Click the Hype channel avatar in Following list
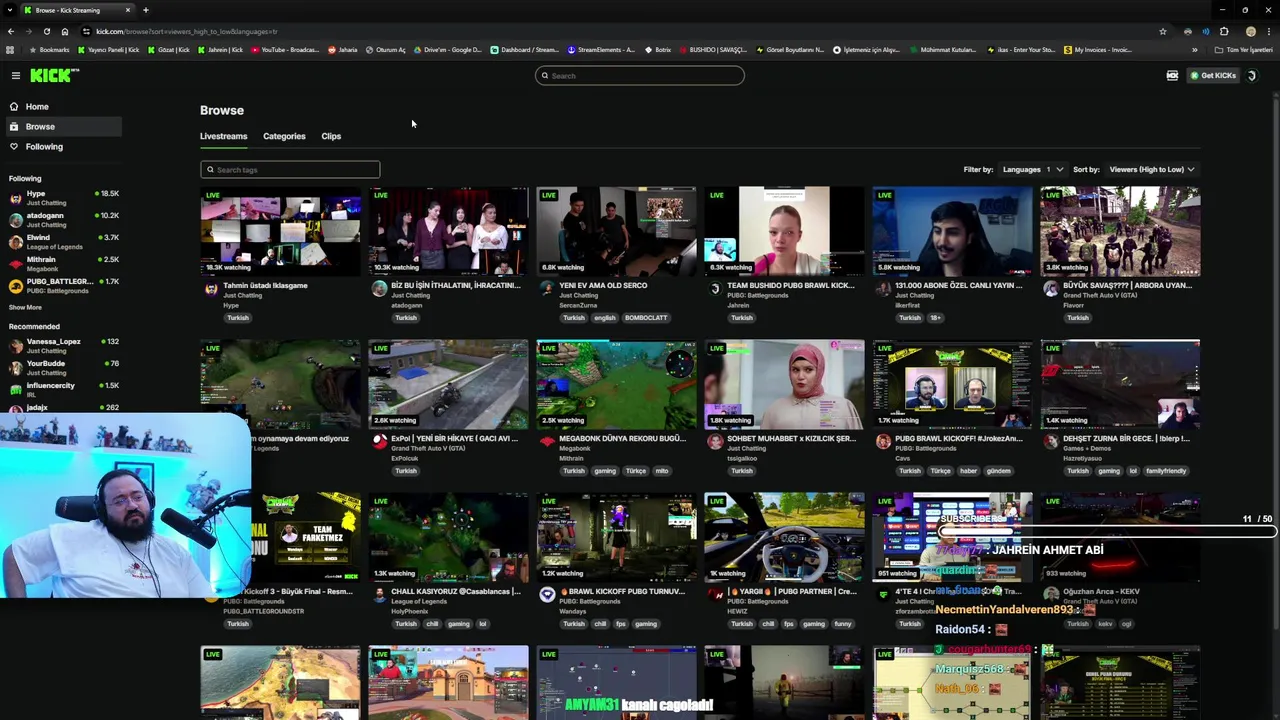 (x=16, y=198)
